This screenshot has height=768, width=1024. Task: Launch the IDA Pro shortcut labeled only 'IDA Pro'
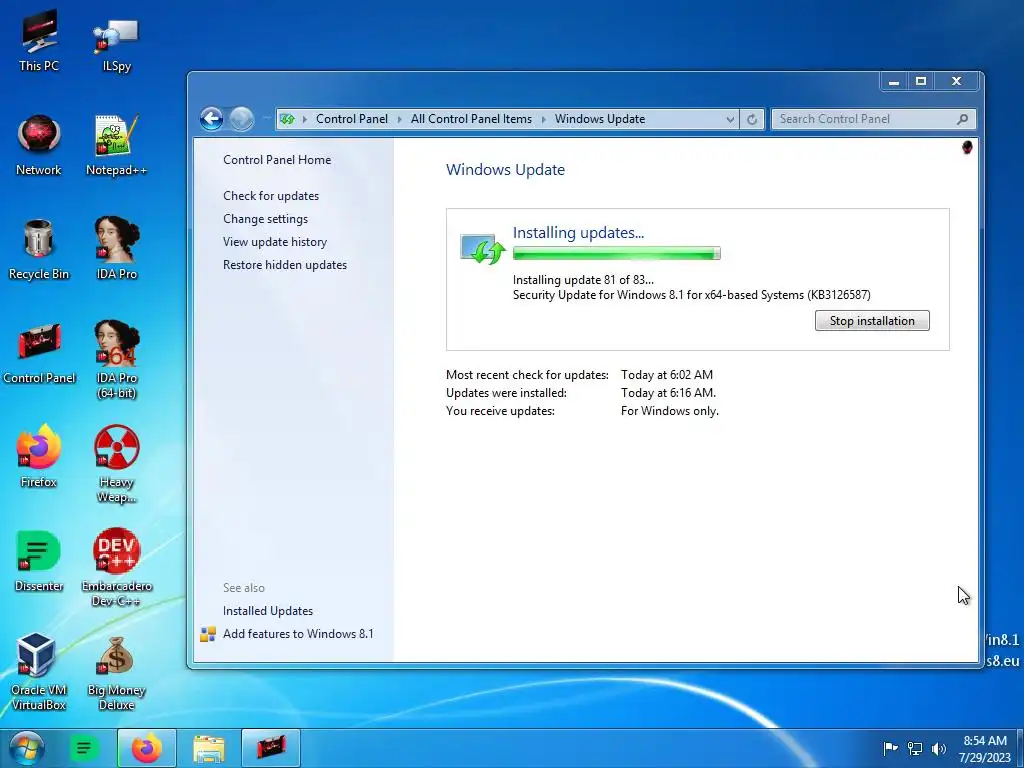tap(116, 249)
